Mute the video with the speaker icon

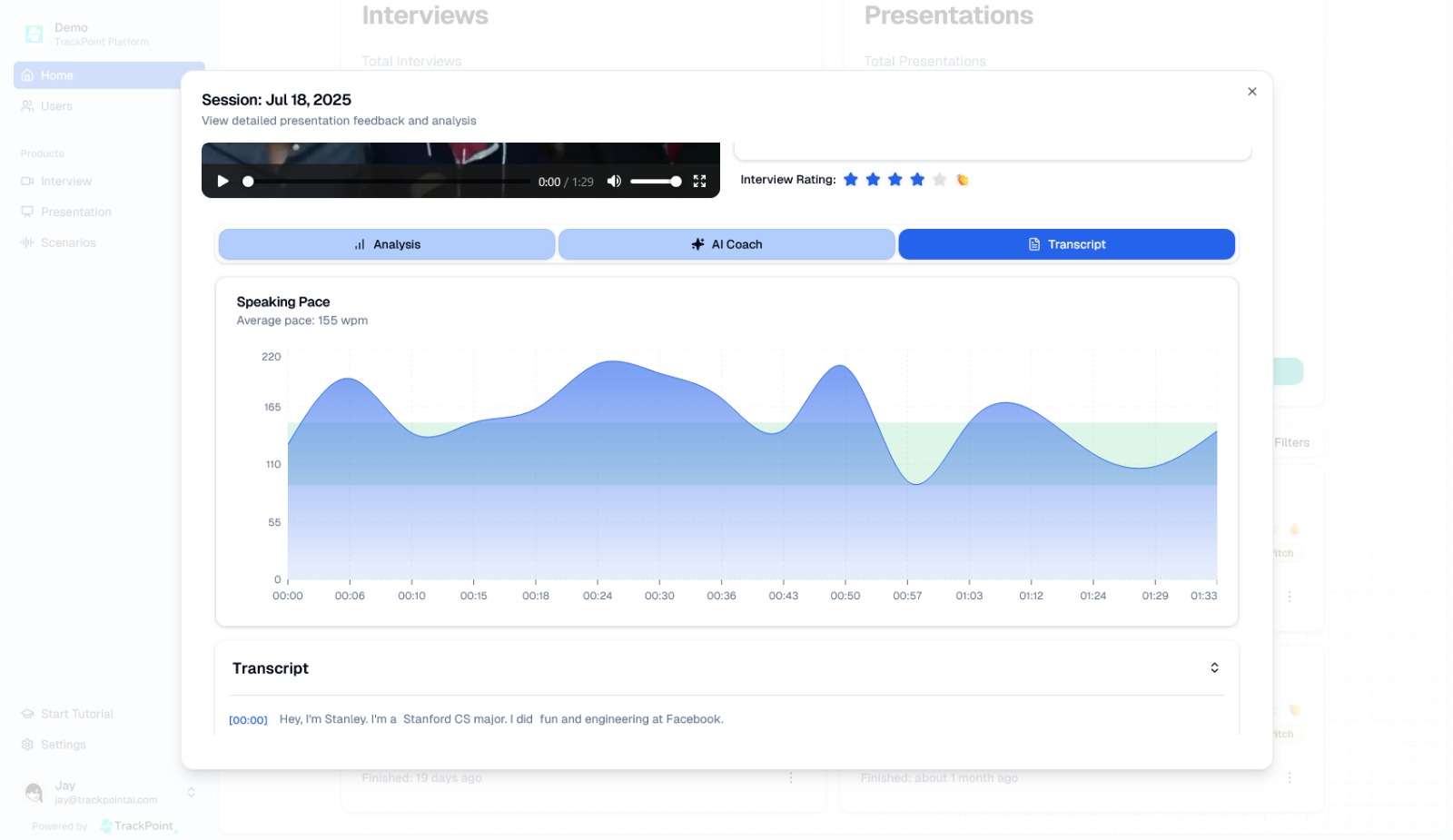click(614, 182)
